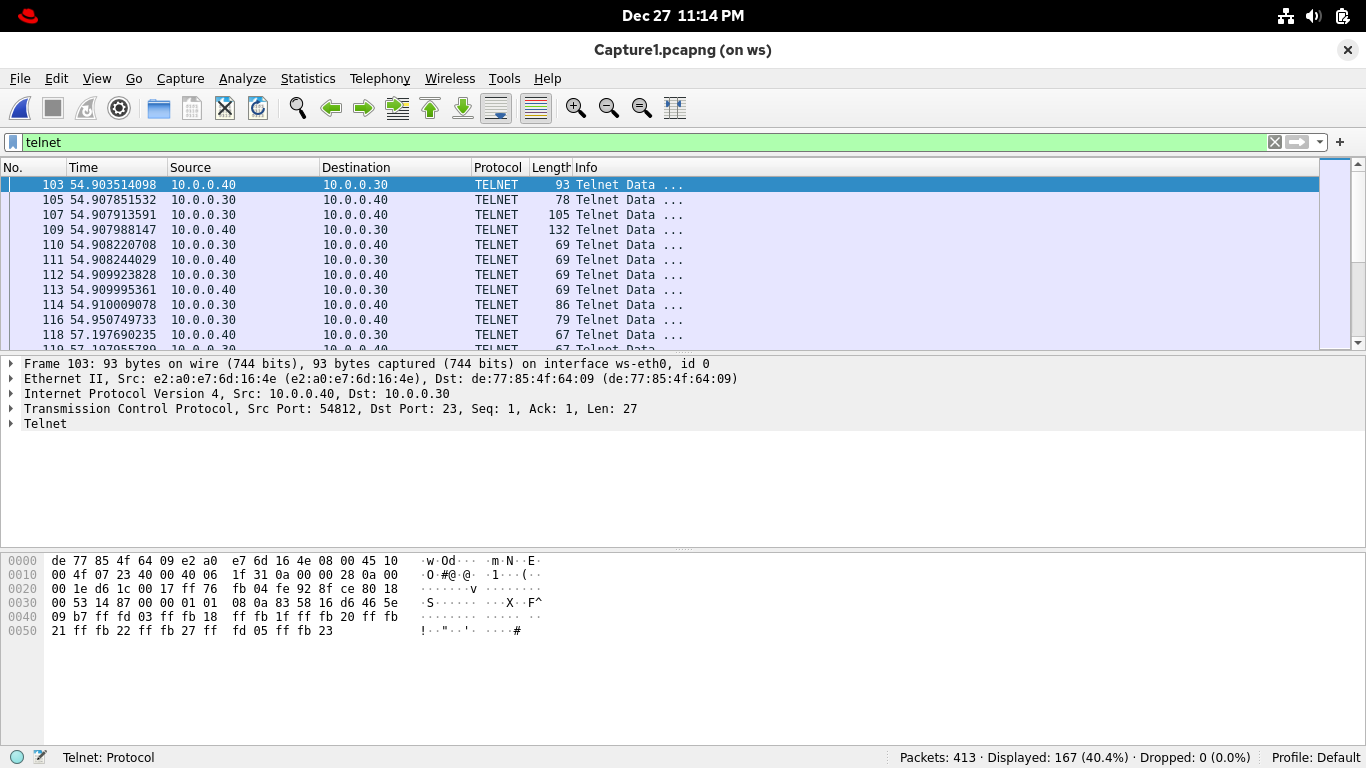Open the Statistics menu
This screenshot has height=768, width=1366.
point(308,79)
